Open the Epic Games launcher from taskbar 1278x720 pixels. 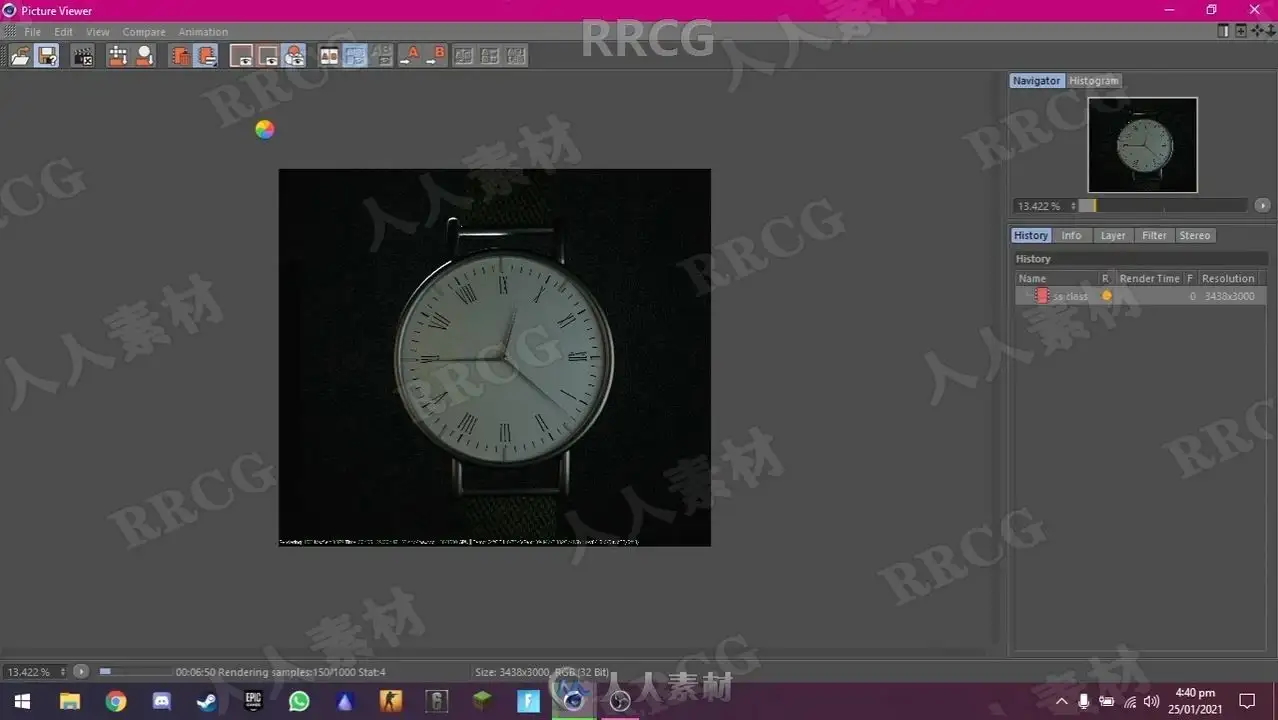(253, 701)
